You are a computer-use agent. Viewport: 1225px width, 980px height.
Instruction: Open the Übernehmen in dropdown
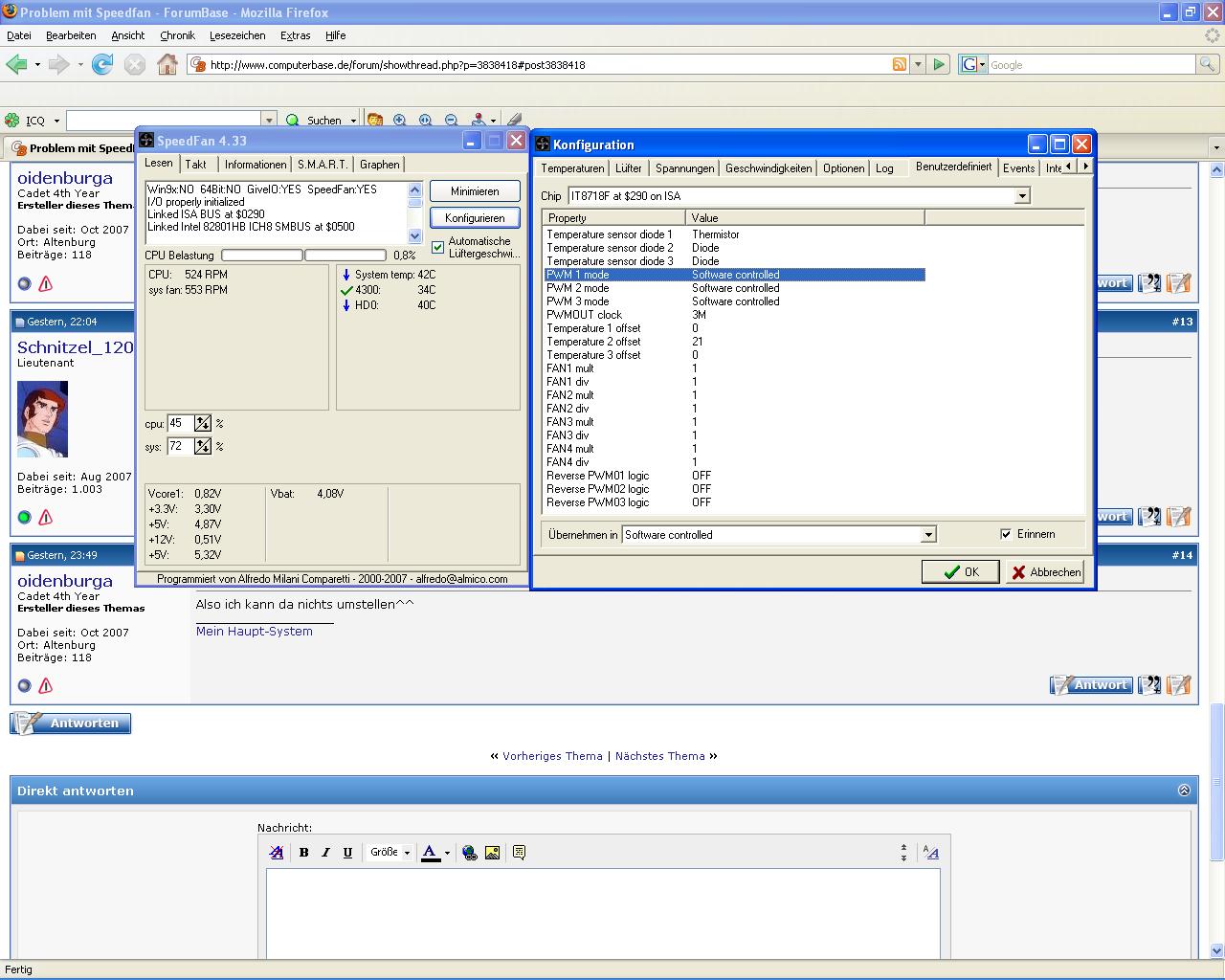tap(927, 535)
